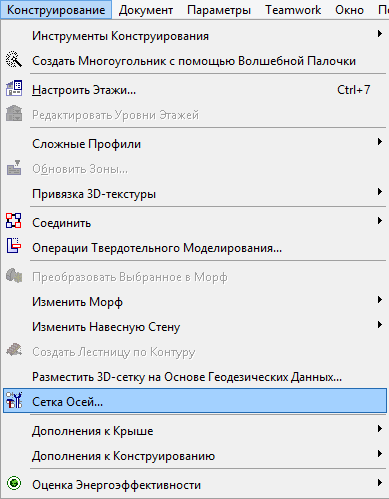Click the Magic Wand polygon icon
Screen dimensions: 389x499
pyautogui.click(x=14, y=60)
